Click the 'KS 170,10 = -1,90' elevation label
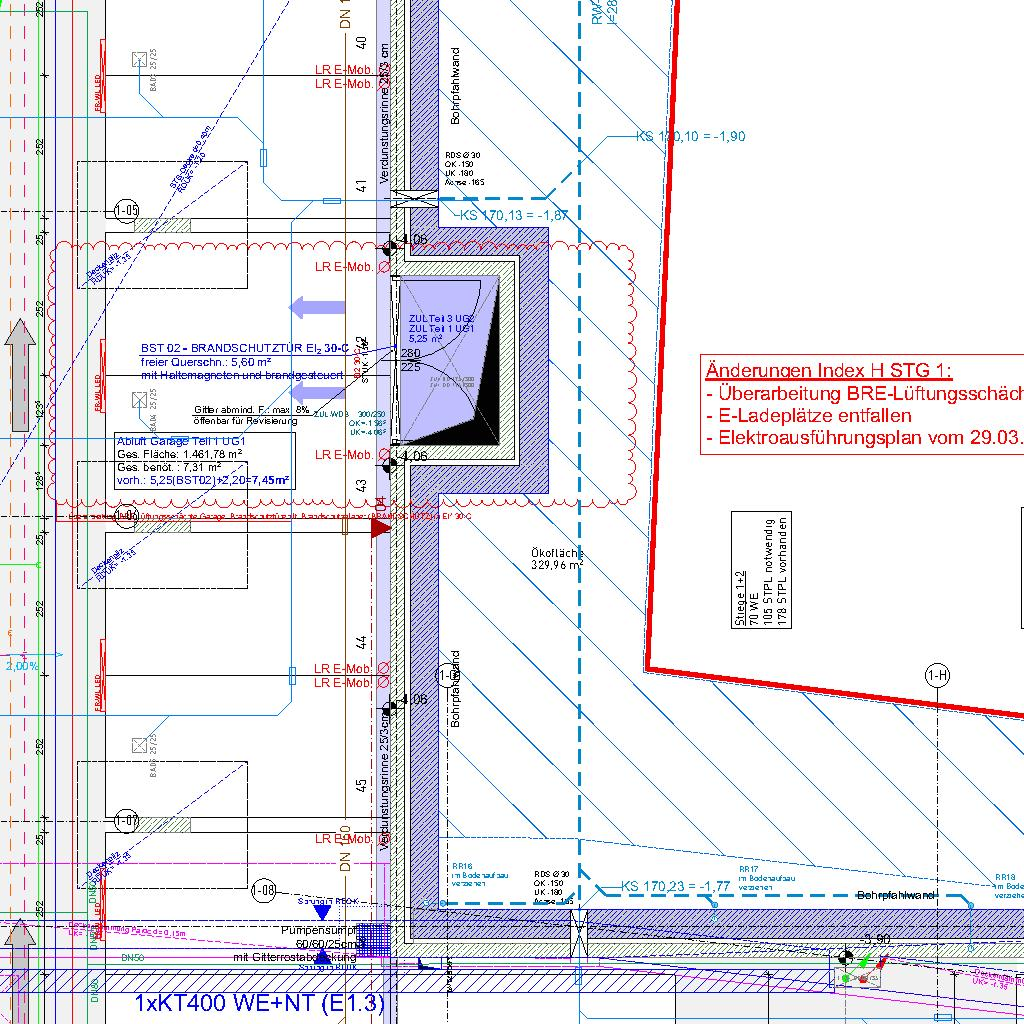This screenshot has width=1024, height=1024. click(690, 137)
